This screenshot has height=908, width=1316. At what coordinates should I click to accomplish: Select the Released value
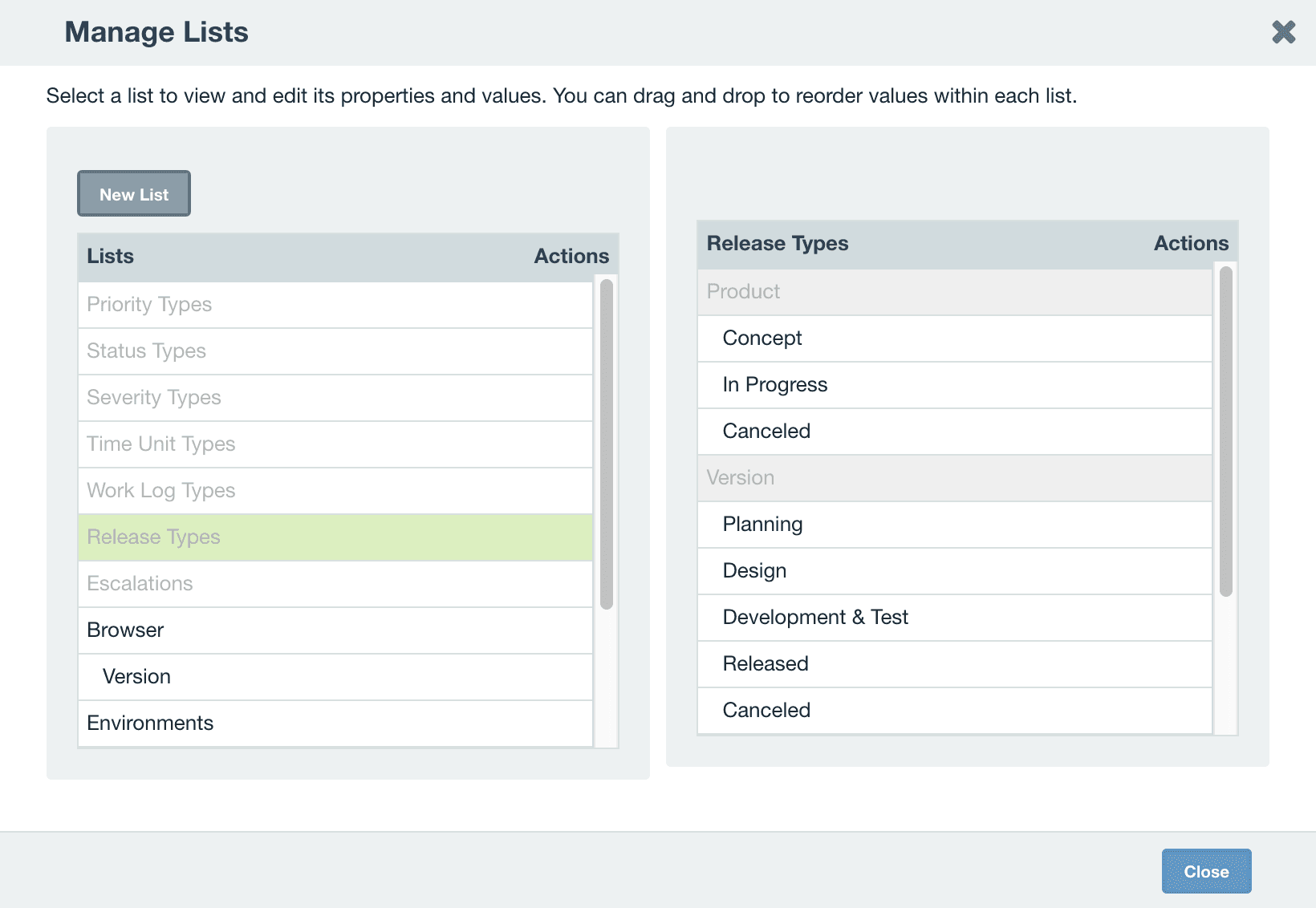tap(955, 664)
